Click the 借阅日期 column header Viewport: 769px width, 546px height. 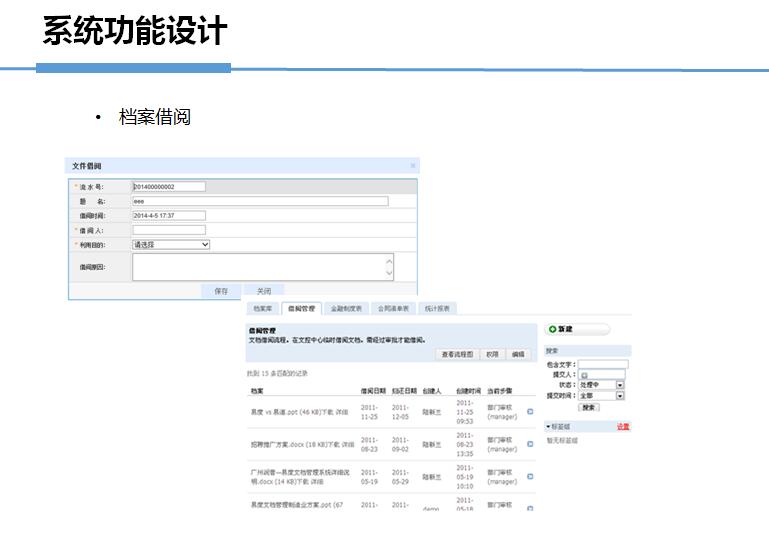tap(373, 391)
